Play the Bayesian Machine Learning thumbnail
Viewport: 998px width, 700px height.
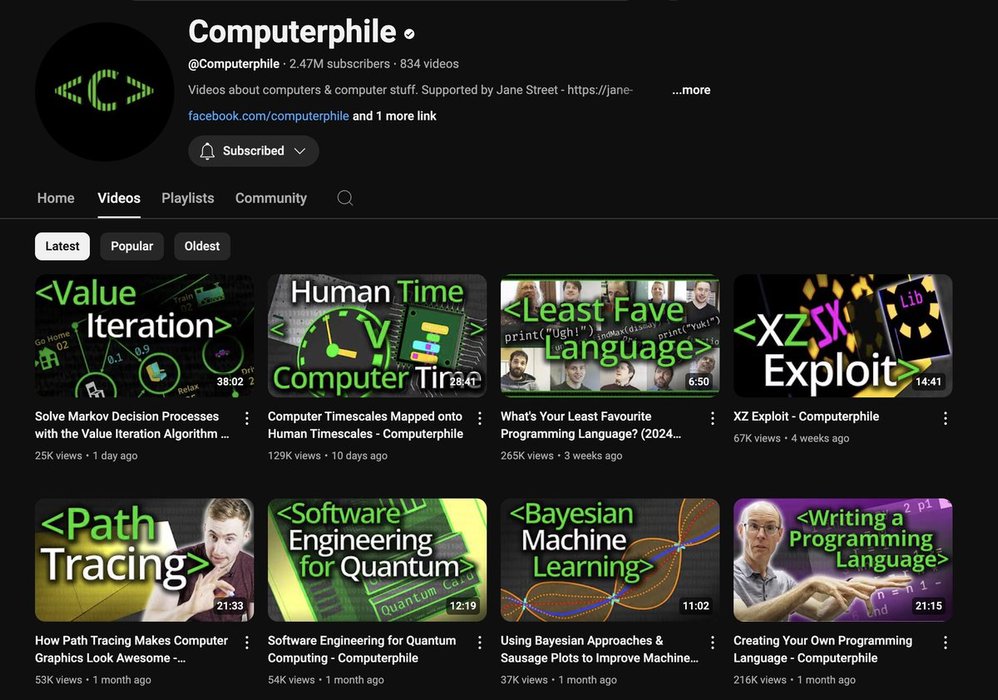[610, 560]
